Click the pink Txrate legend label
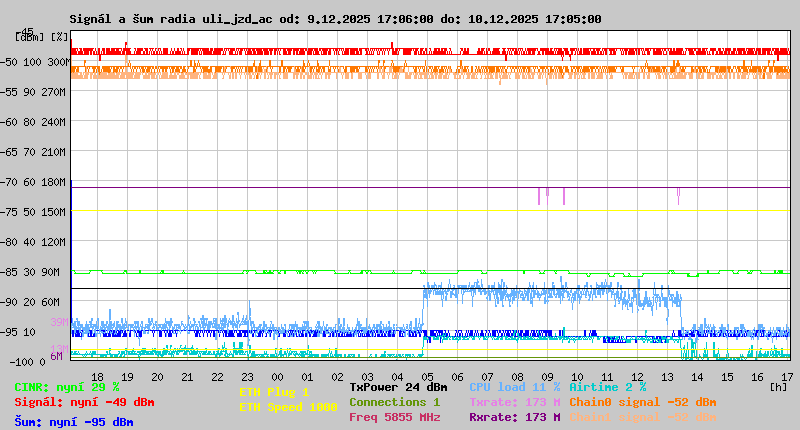 (x=515, y=402)
